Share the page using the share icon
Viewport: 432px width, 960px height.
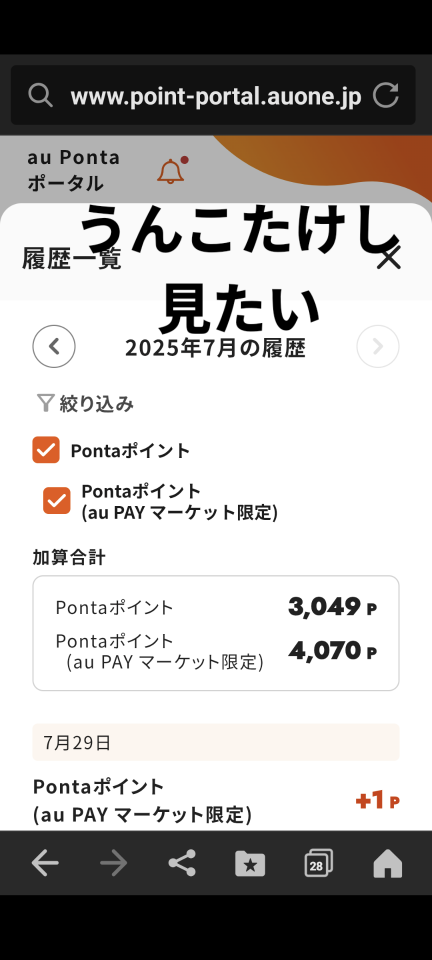[x=182, y=863]
